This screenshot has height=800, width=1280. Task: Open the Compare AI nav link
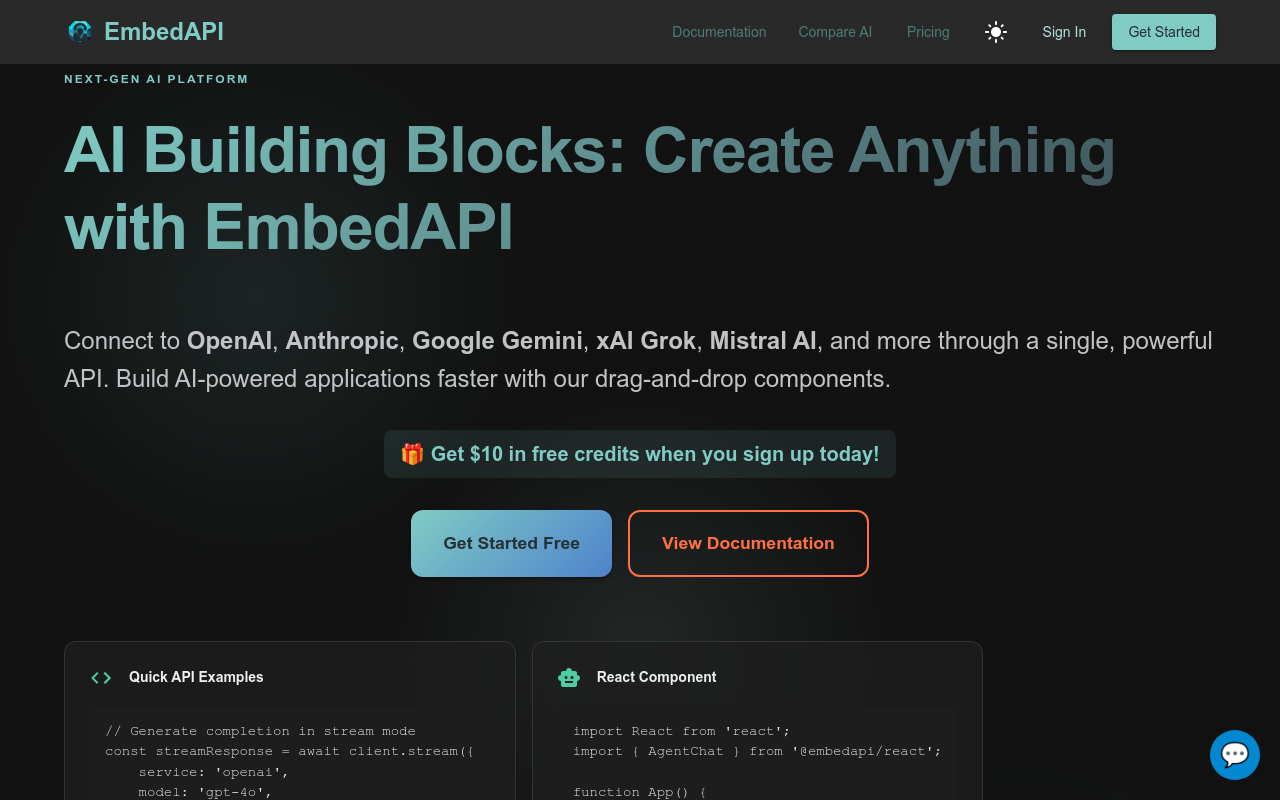835,32
